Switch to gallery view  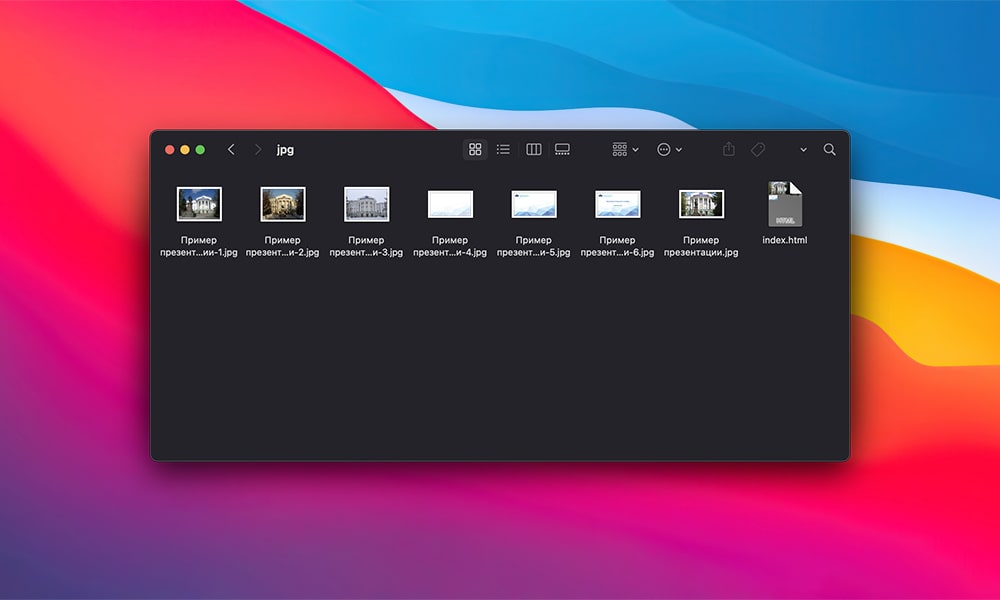click(562, 149)
